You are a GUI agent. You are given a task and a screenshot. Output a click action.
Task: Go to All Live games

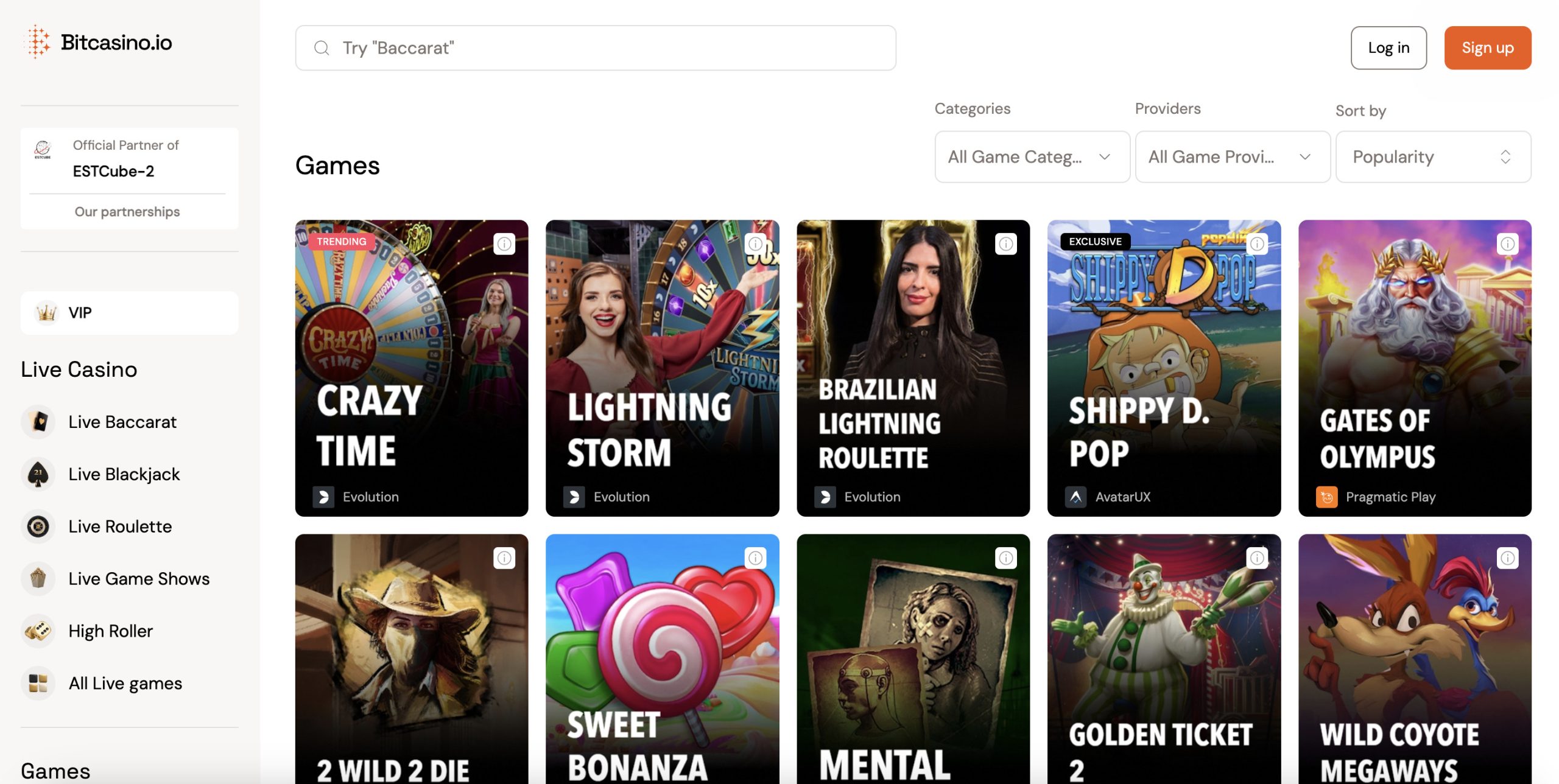click(x=125, y=684)
